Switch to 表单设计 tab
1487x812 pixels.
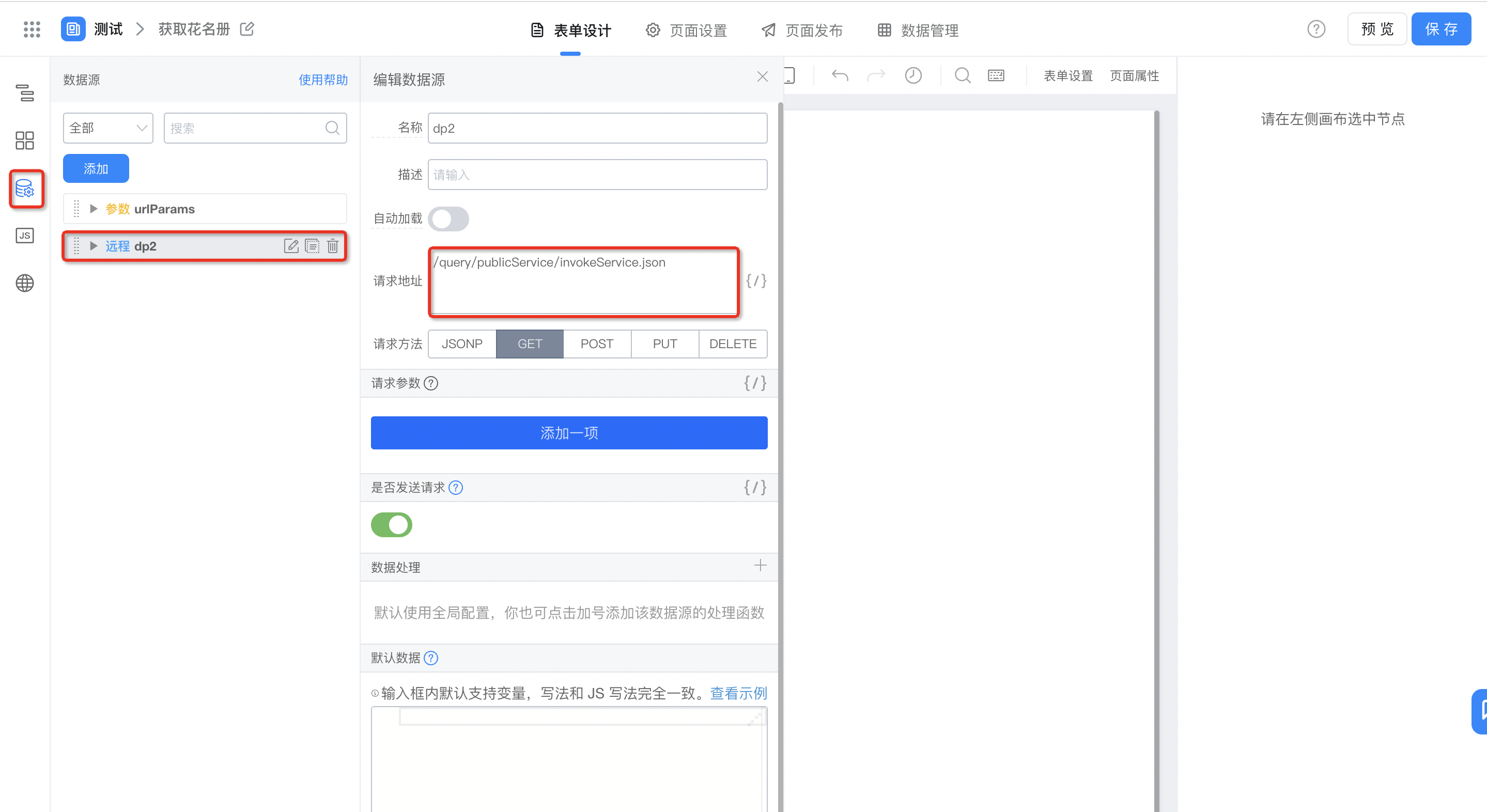click(x=570, y=30)
